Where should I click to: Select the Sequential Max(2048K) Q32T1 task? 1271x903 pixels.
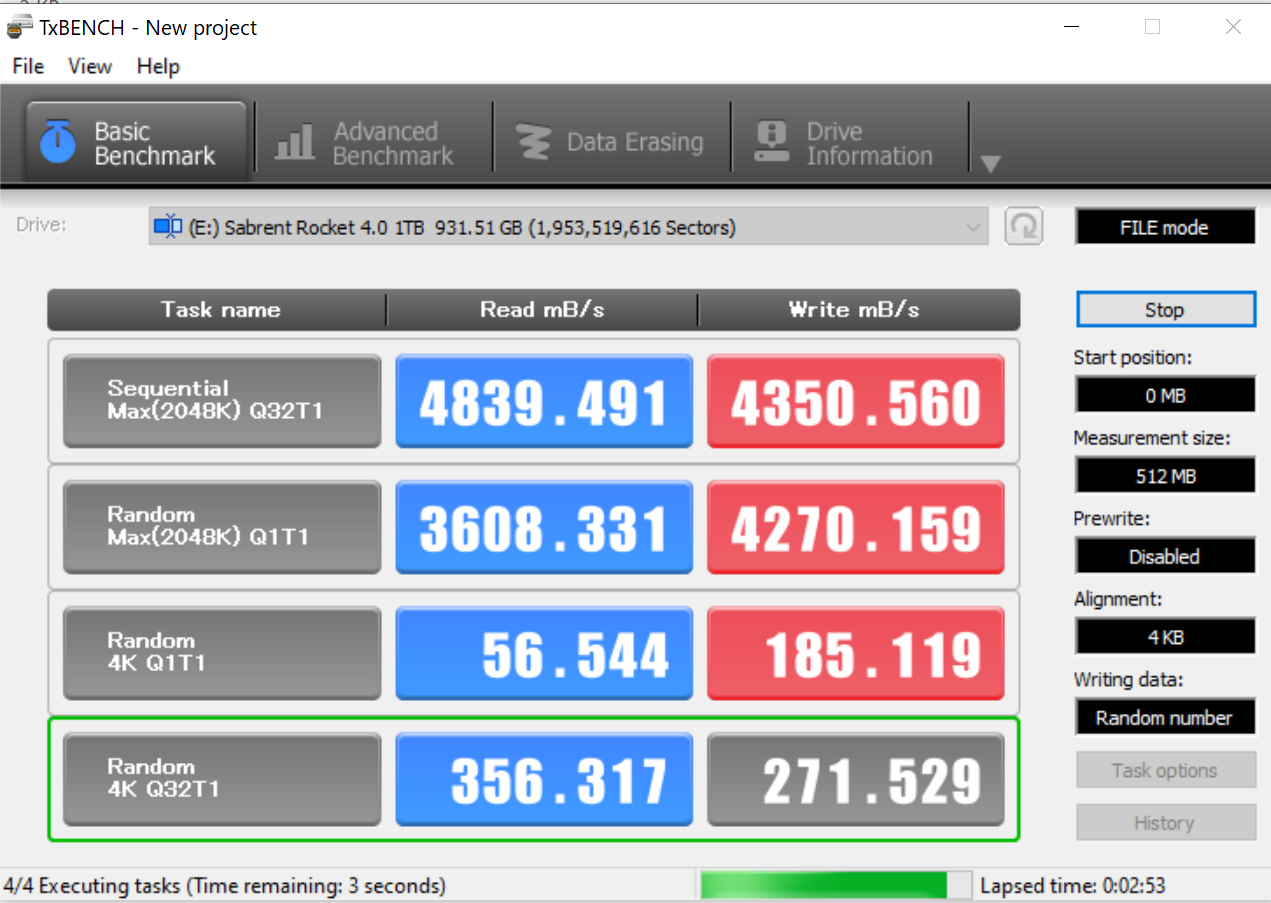(x=221, y=401)
